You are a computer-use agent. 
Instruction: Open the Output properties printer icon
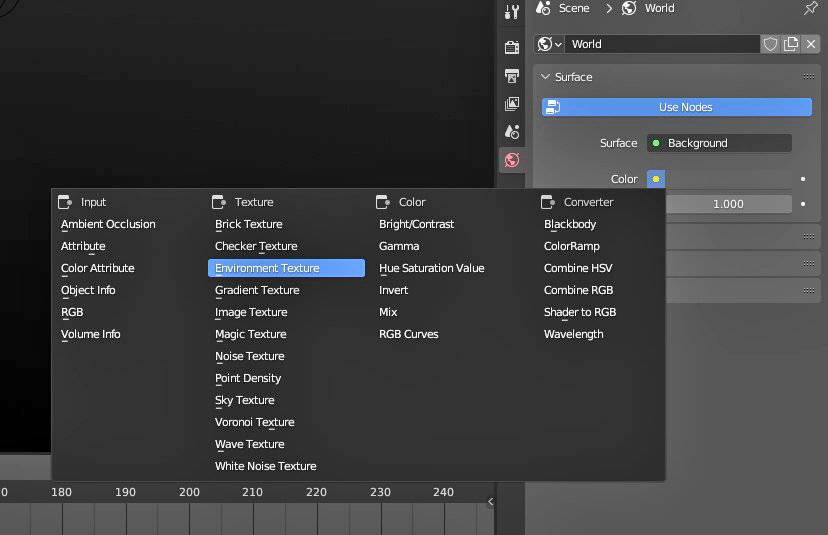click(512, 76)
